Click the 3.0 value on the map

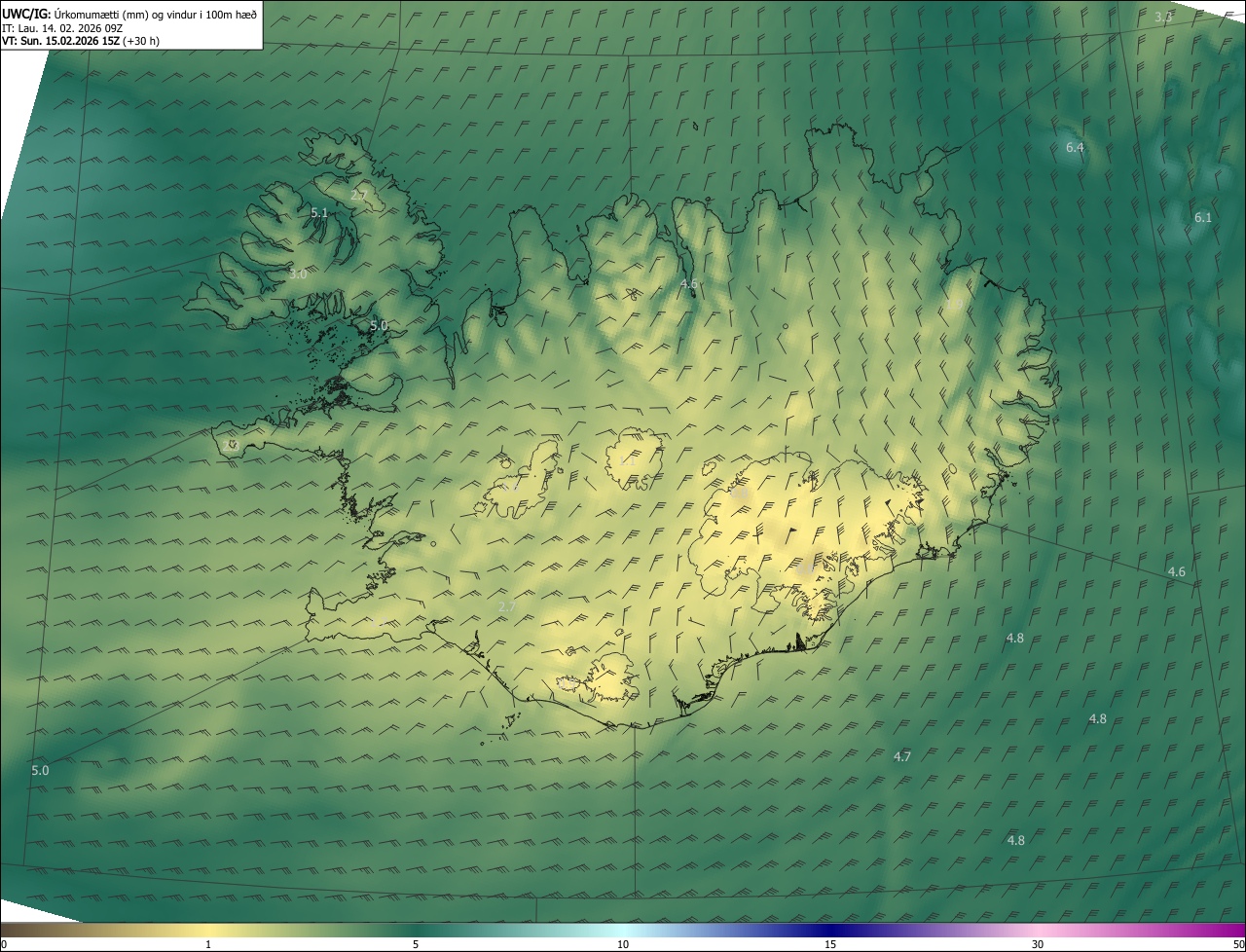[x=298, y=275]
